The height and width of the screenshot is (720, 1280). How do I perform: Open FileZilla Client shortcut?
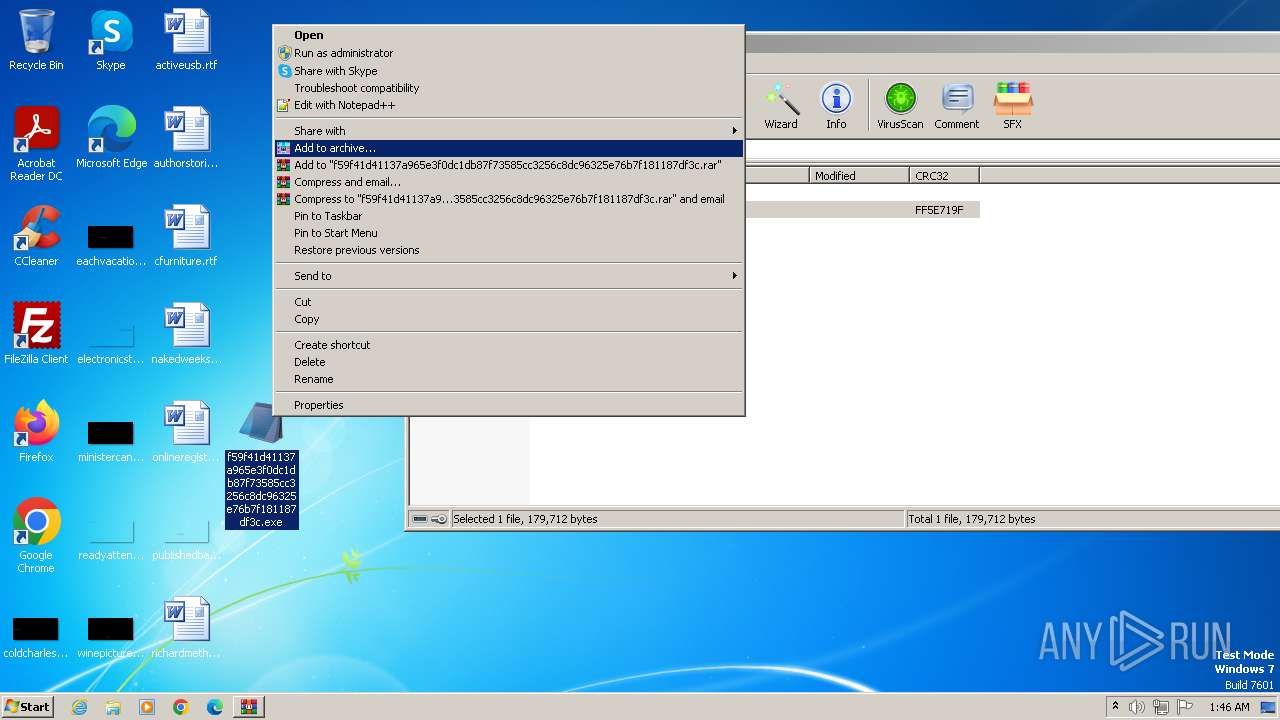[x=36, y=334]
